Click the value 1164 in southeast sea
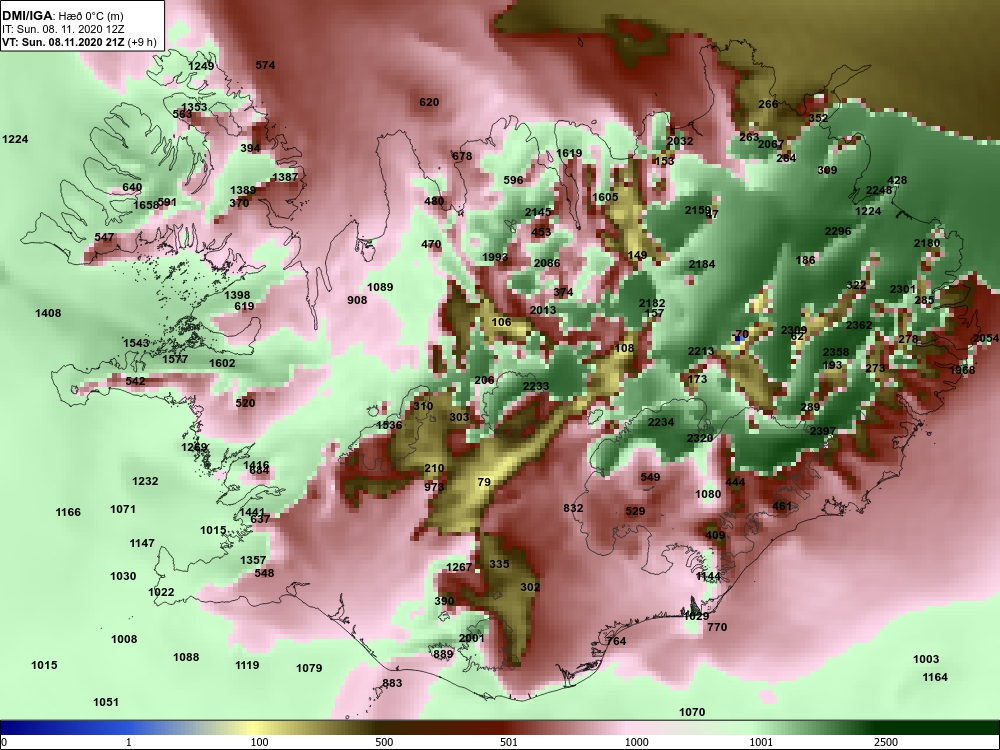 tap(935, 677)
